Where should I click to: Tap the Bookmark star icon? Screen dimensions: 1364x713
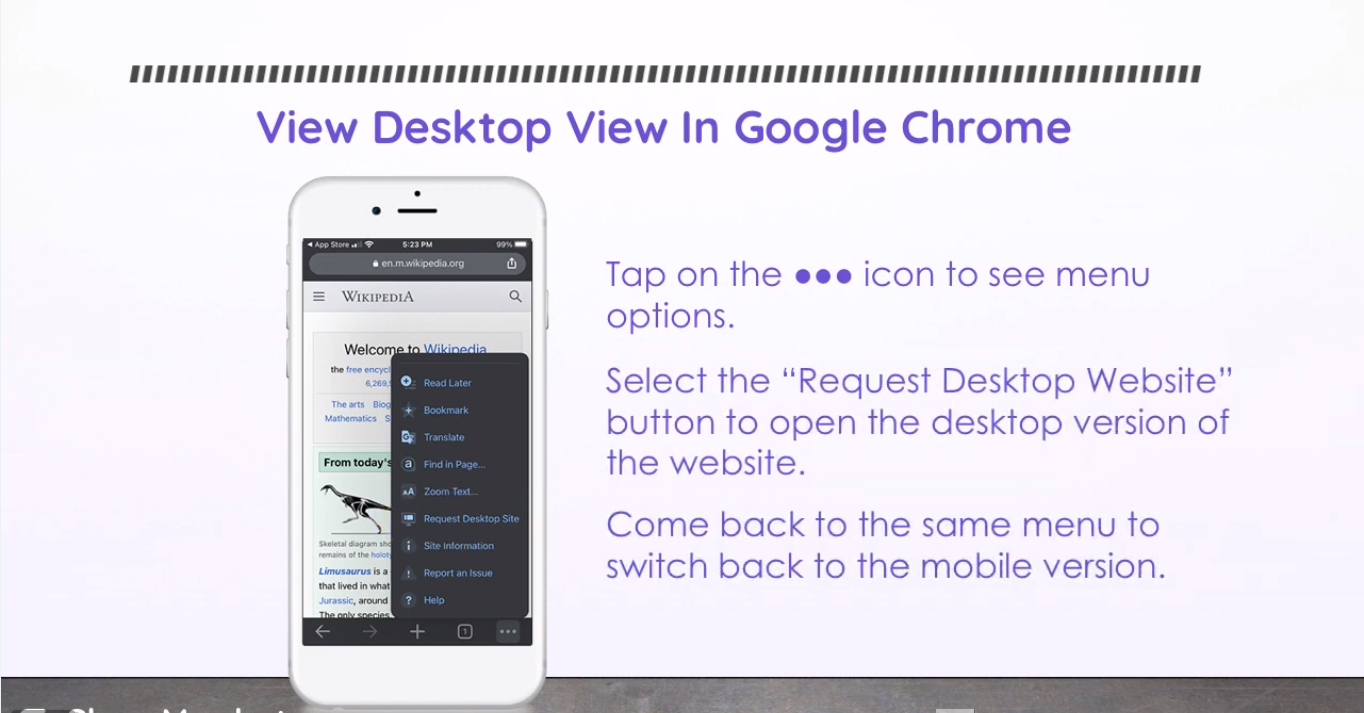[x=408, y=410]
